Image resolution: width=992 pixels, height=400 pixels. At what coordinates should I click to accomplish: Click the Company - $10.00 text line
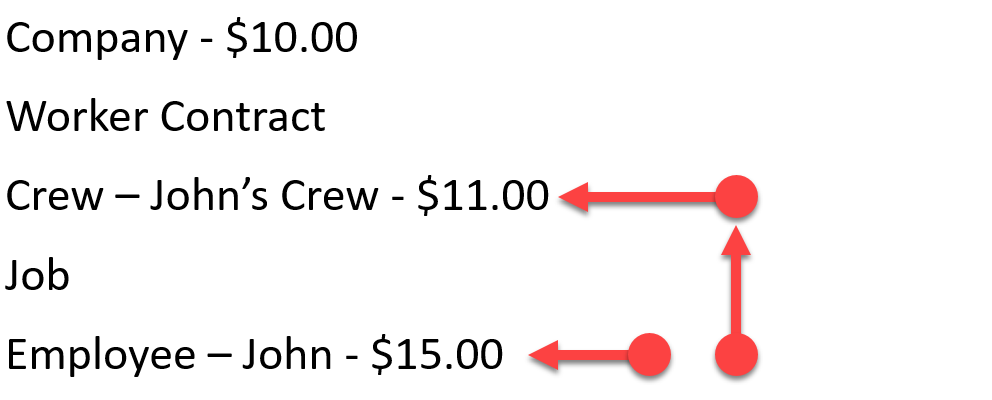[182, 39]
